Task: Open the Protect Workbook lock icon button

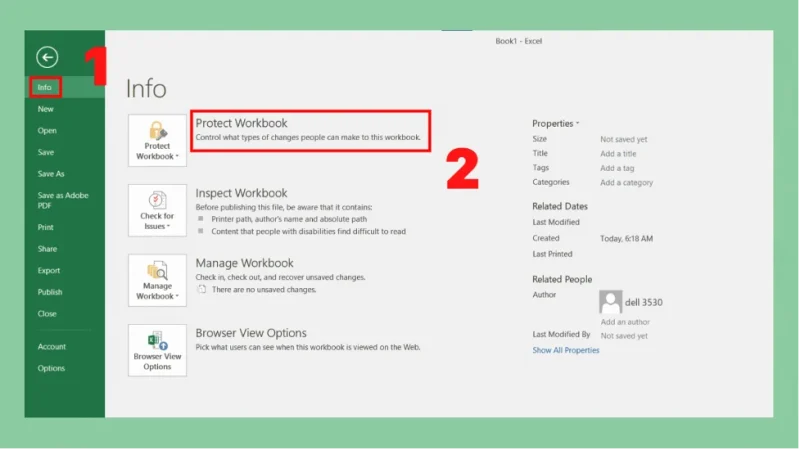Action: point(157,140)
